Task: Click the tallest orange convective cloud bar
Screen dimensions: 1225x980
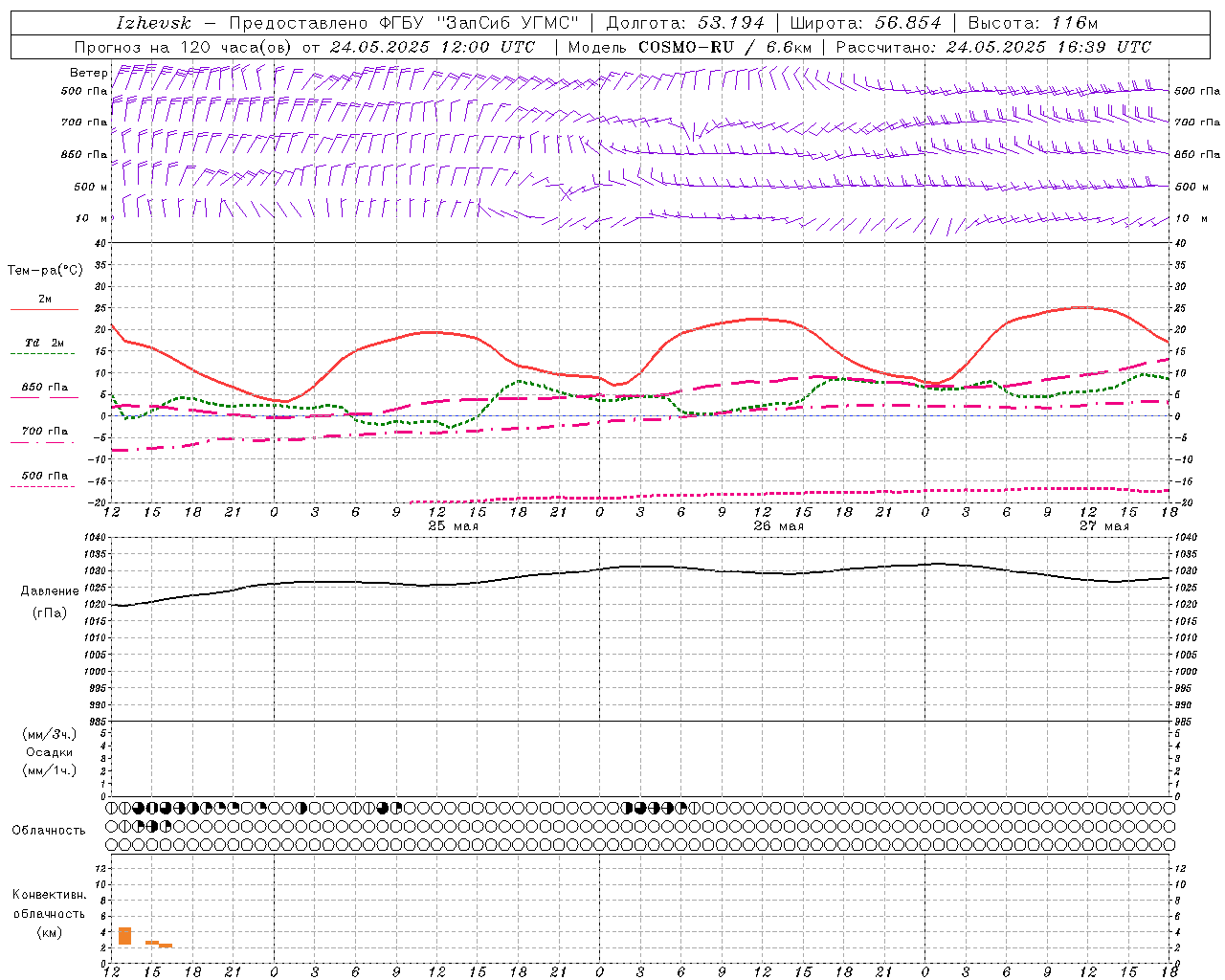Action: 124,936
